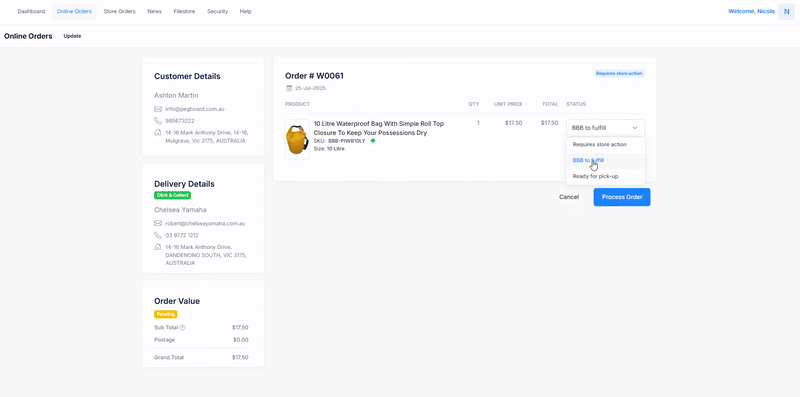Click the Click & Collect badge
This screenshot has width=800, height=397.
(172, 195)
